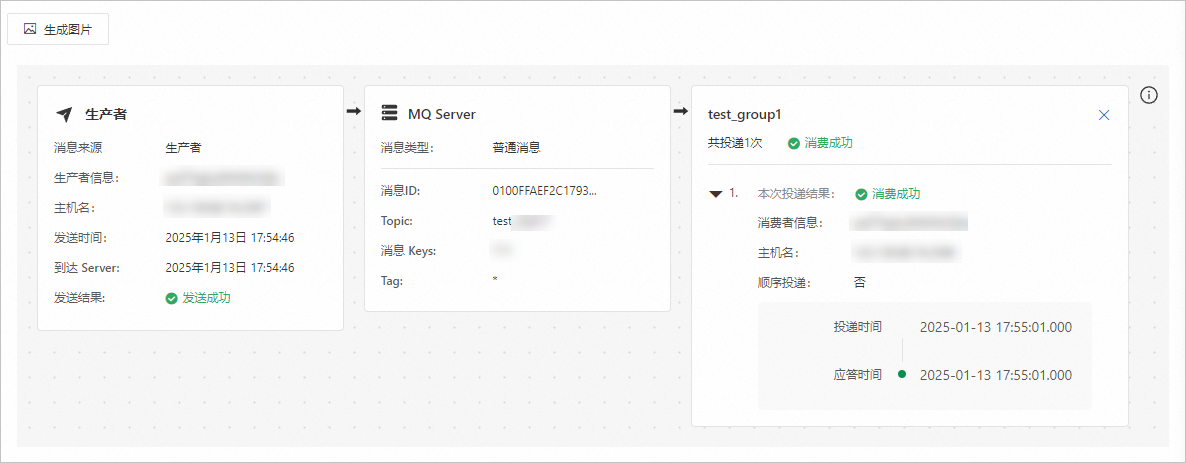The width and height of the screenshot is (1186, 463).
Task: Select the test_group1 heading
Action: coord(744,114)
